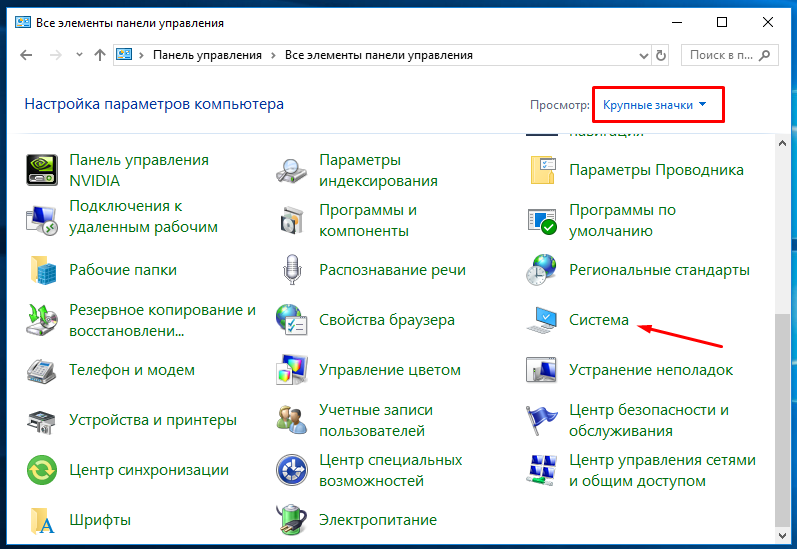Open the Устранение неполадок link

[650, 370]
